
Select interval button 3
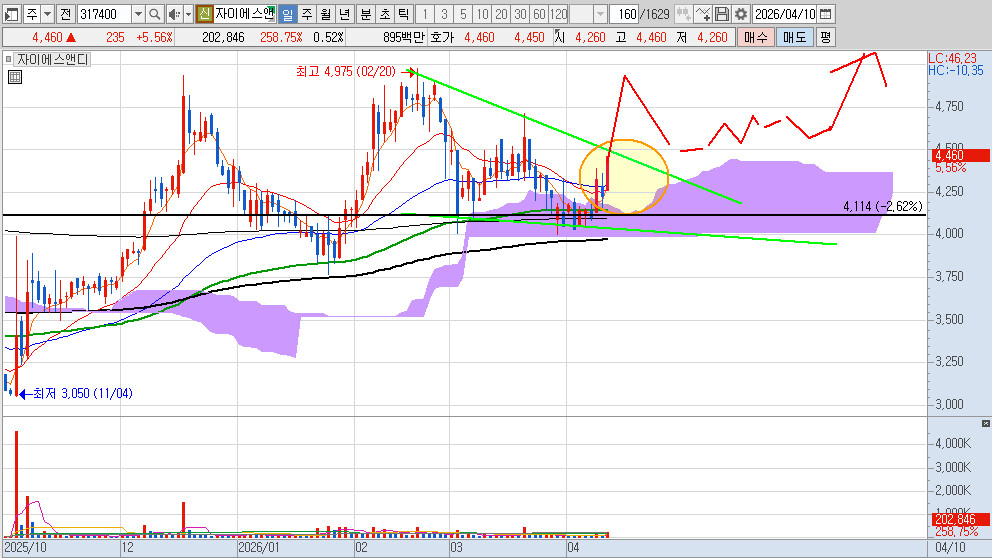444,13
